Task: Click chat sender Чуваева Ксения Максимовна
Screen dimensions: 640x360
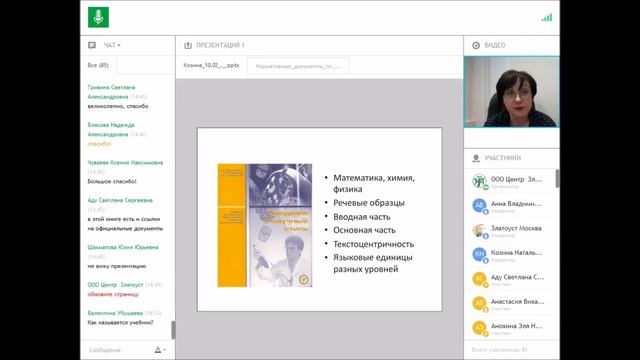Action: [x=125, y=162]
